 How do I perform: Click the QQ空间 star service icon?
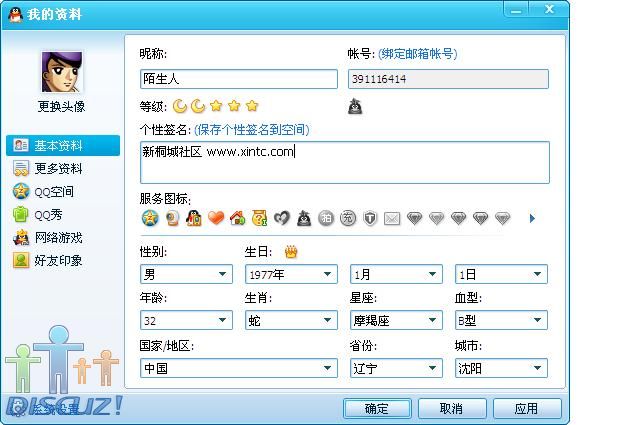[150, 218]
